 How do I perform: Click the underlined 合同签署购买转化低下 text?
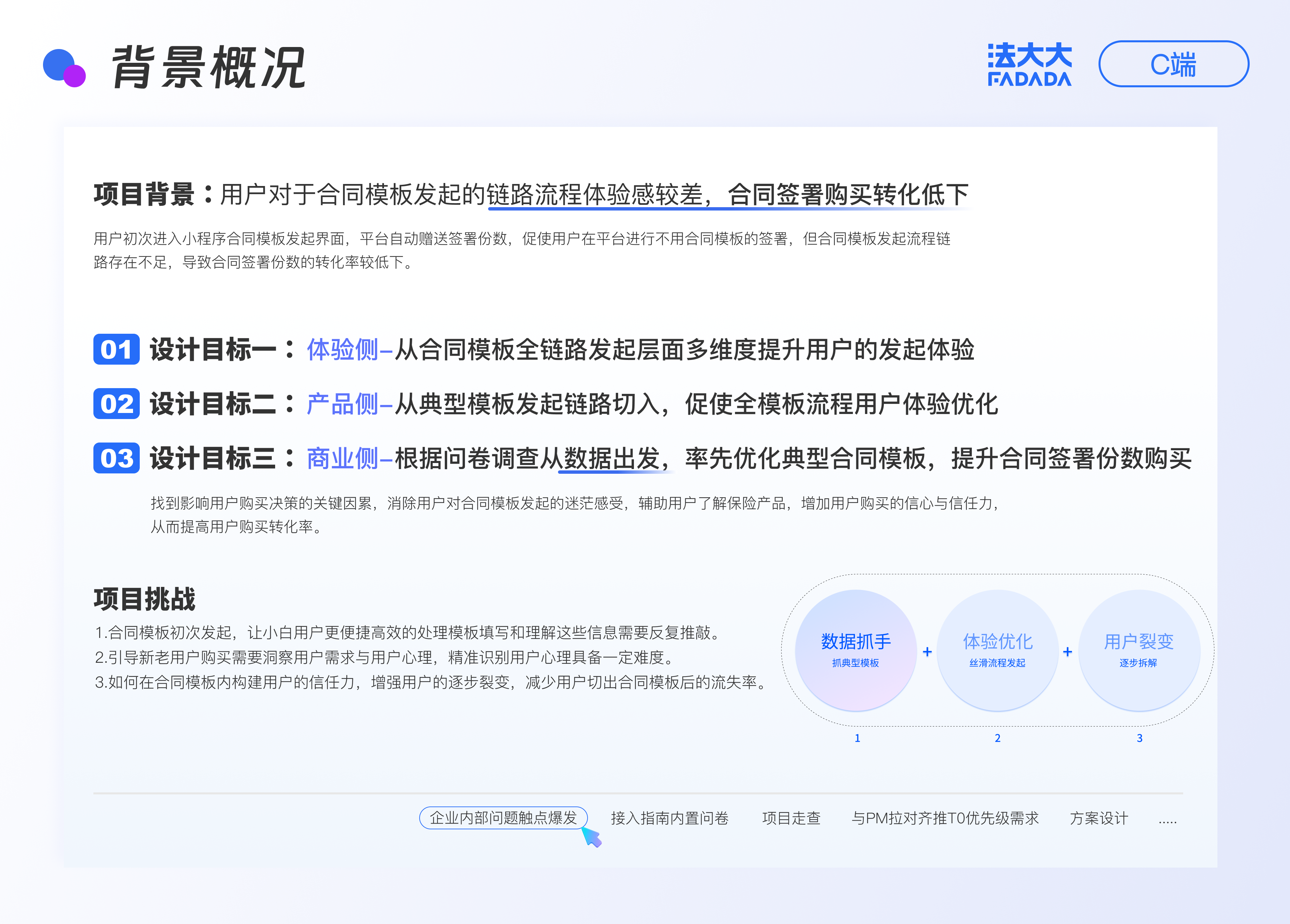point(848,194)
